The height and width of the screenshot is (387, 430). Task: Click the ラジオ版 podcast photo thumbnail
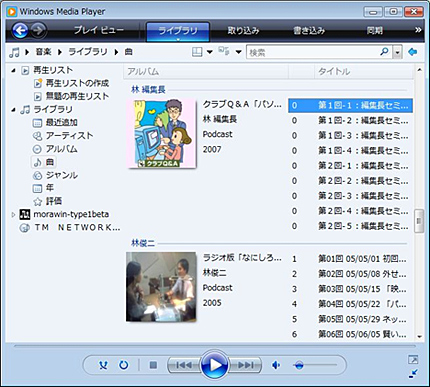point(161,287)
